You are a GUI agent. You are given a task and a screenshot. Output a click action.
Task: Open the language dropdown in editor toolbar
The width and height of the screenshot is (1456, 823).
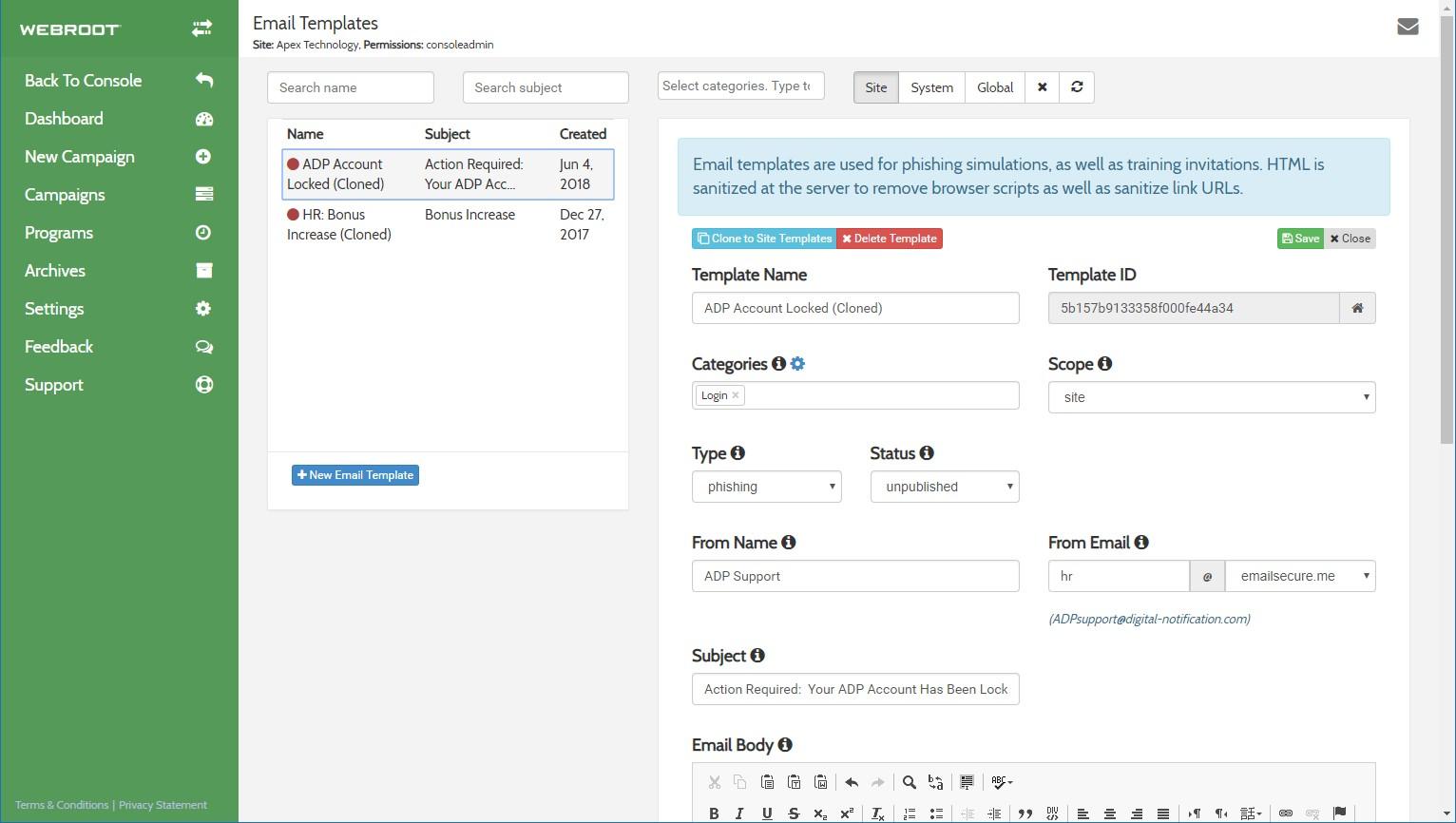click(1251, 813)
